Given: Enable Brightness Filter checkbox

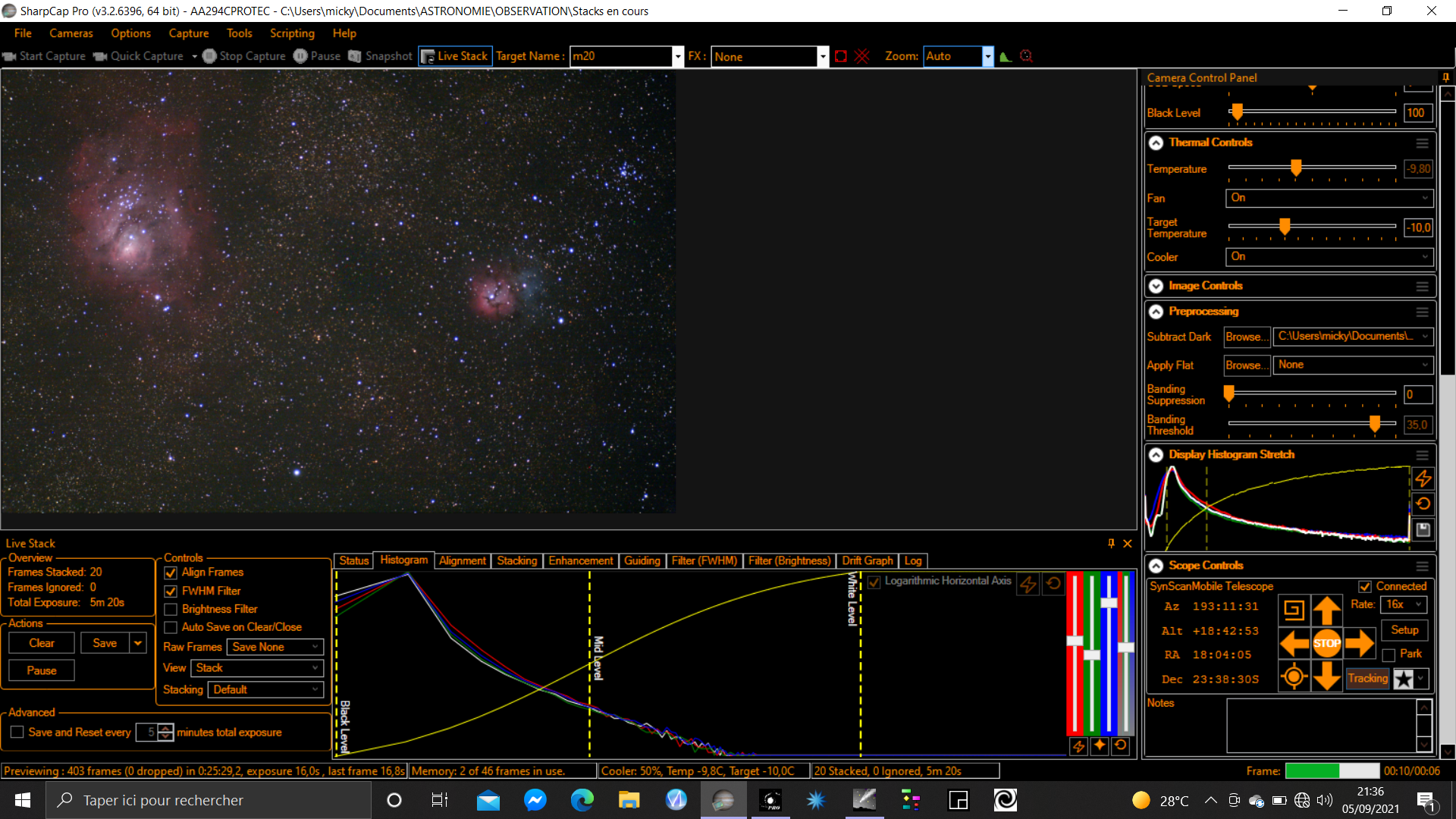Looking at the screenshot, I should pos(171,610).
